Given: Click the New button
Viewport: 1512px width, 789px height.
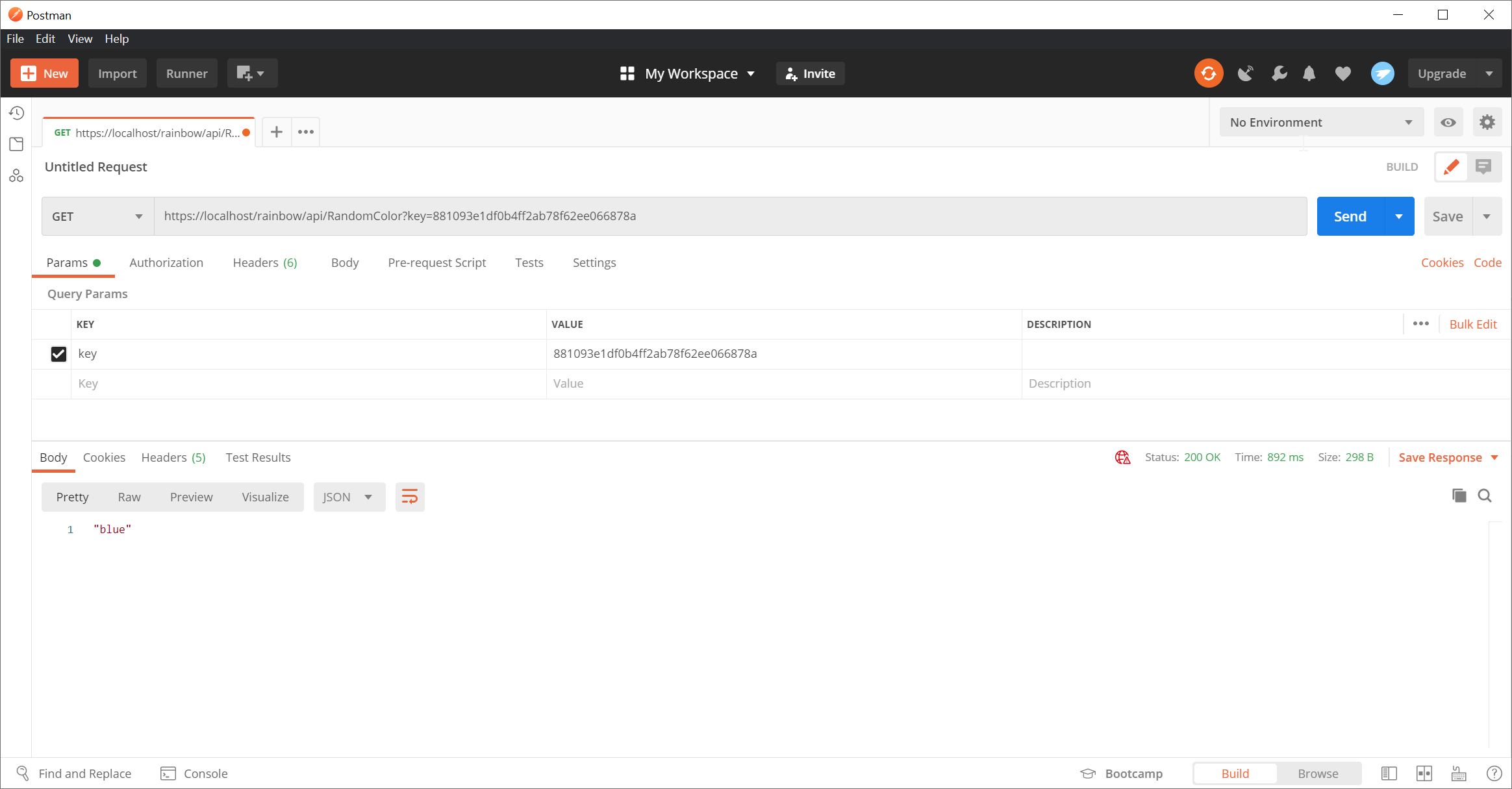Looking at the screenshot, I should click(x=44, y=73).
